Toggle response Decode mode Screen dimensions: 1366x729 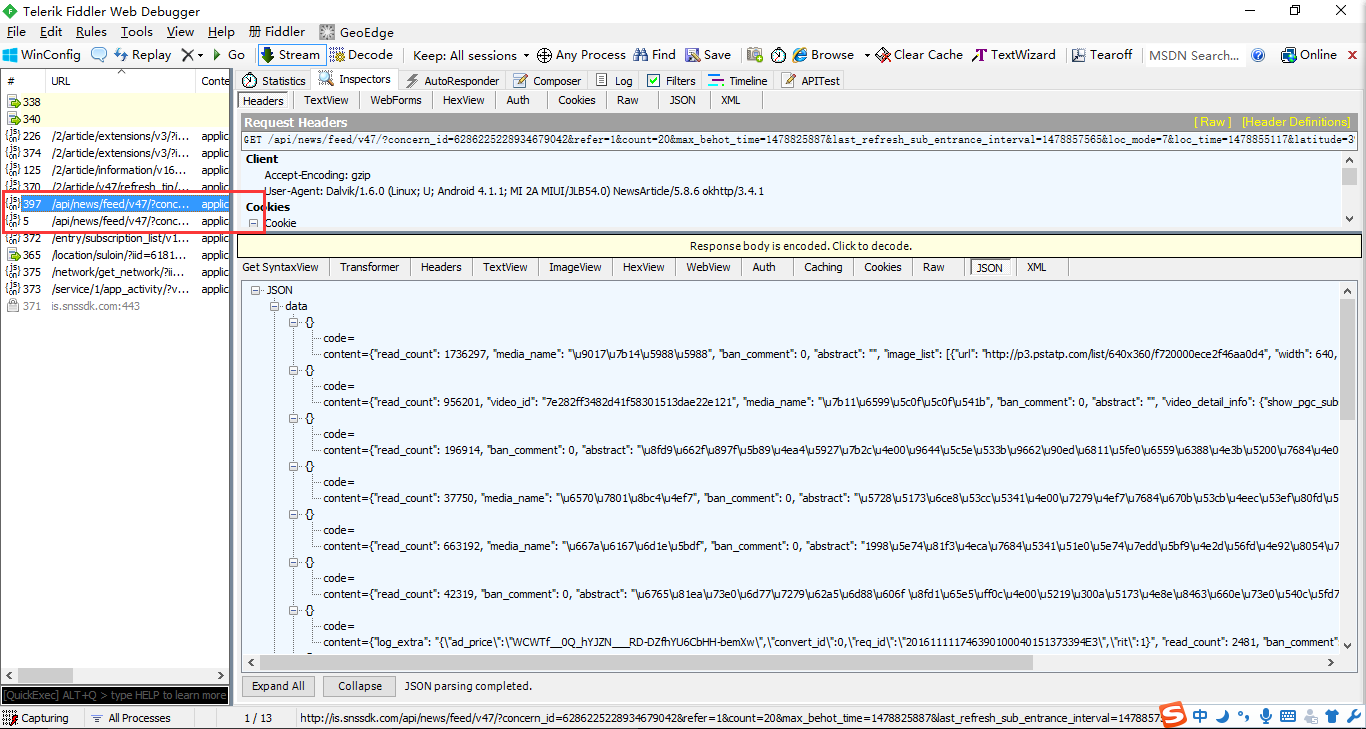point(362,54)
